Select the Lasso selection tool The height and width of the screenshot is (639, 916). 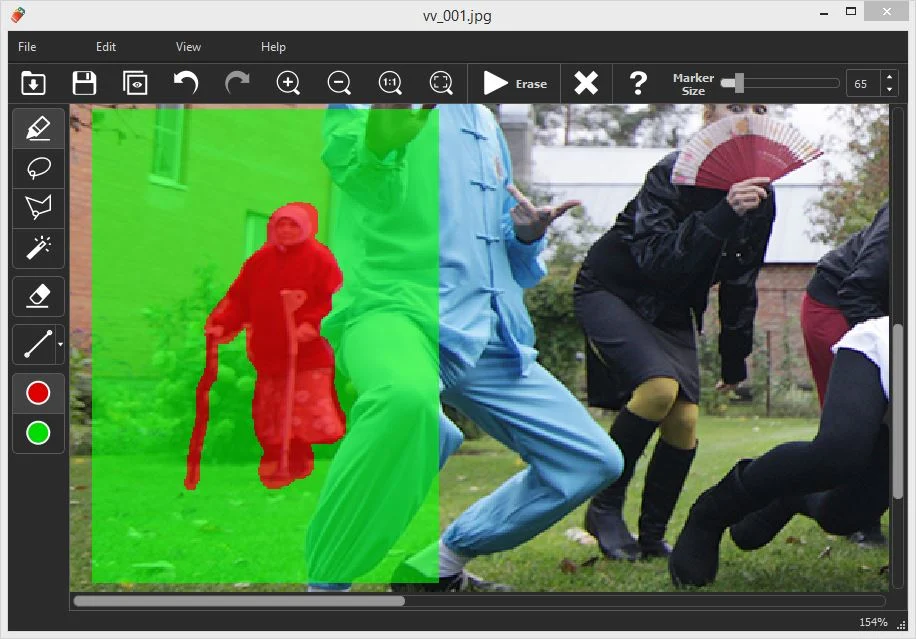point(38,168)
